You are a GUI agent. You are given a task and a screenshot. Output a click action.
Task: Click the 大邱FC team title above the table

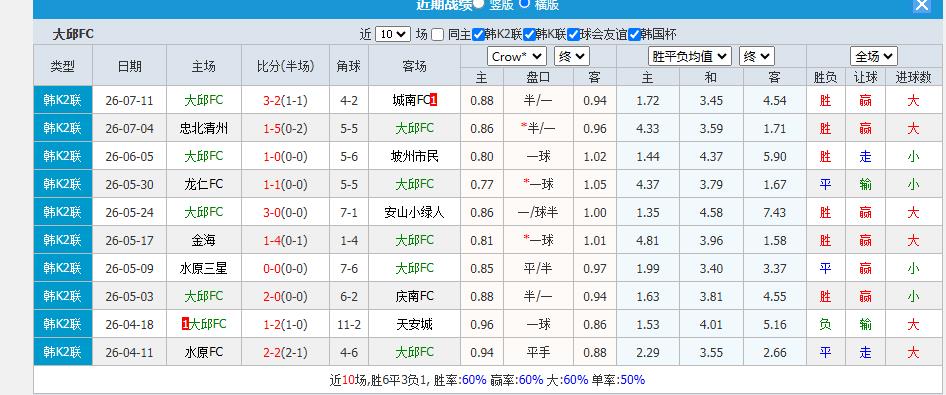[74, 34]
